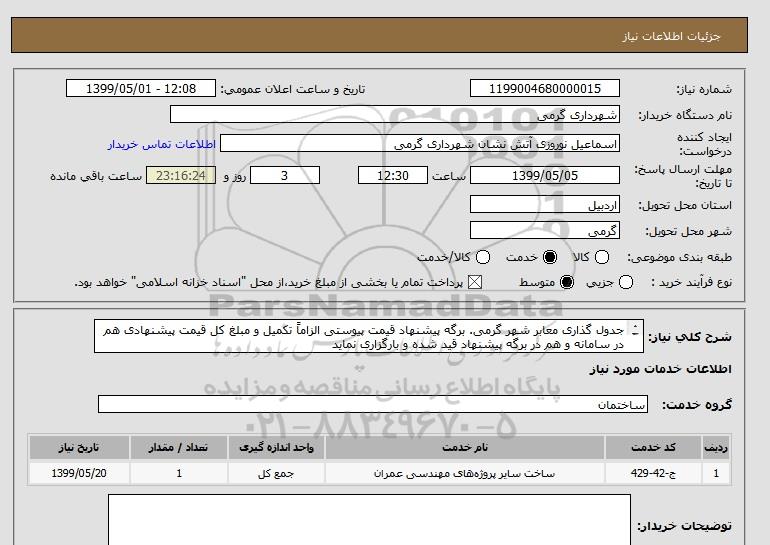Viewport: 770px width, 545px height.
Task: Click the need number field 1199004680000015
Action: (545, 88)
